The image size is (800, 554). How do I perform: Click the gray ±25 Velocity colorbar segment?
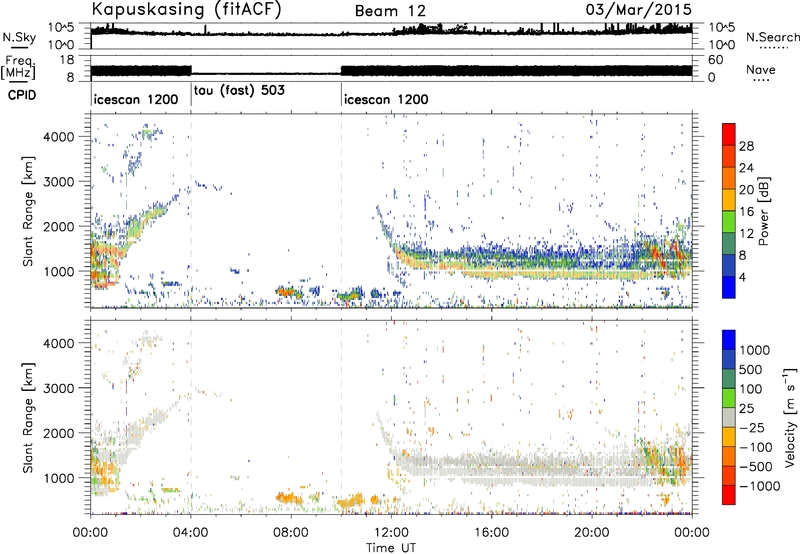pyautogui.click(x=729, y=417)
